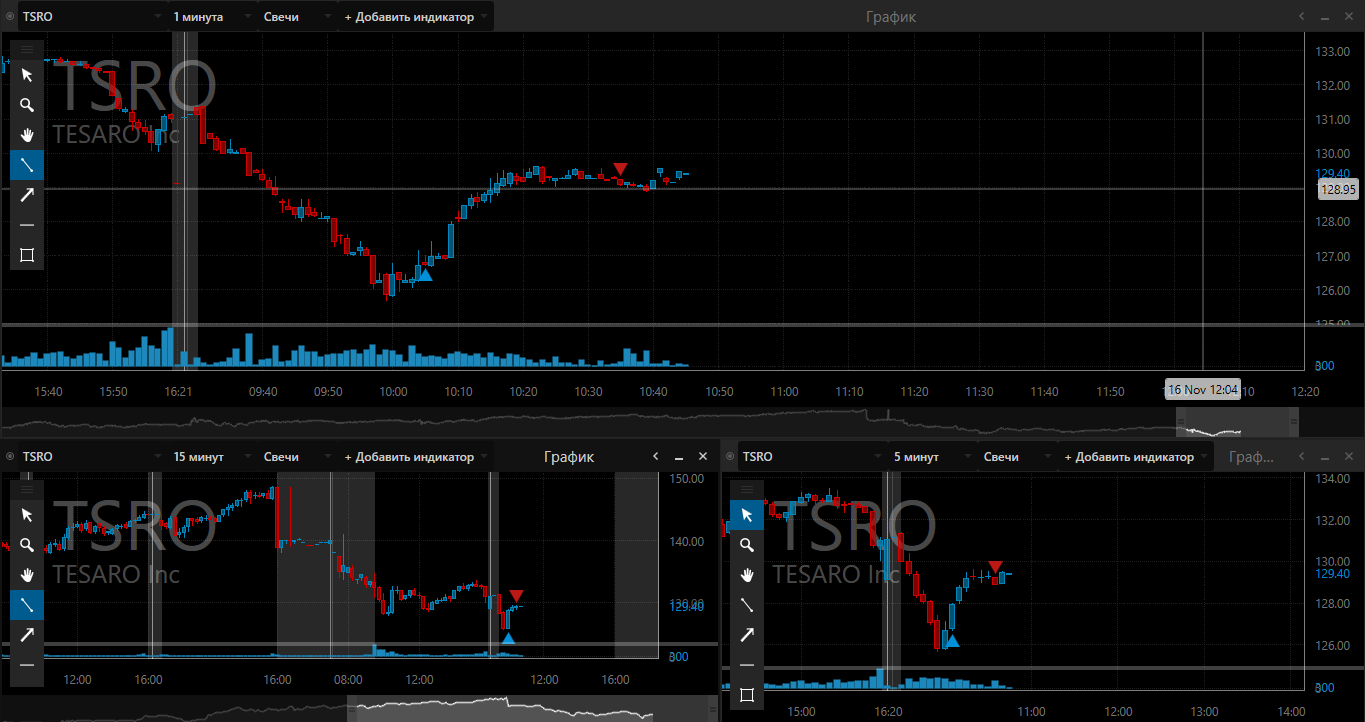The image size is (1365, 722).
Task: Pick the horizontal line tool in the 1 минута chart
Action: pyautogui.click(x=27, y=225)
